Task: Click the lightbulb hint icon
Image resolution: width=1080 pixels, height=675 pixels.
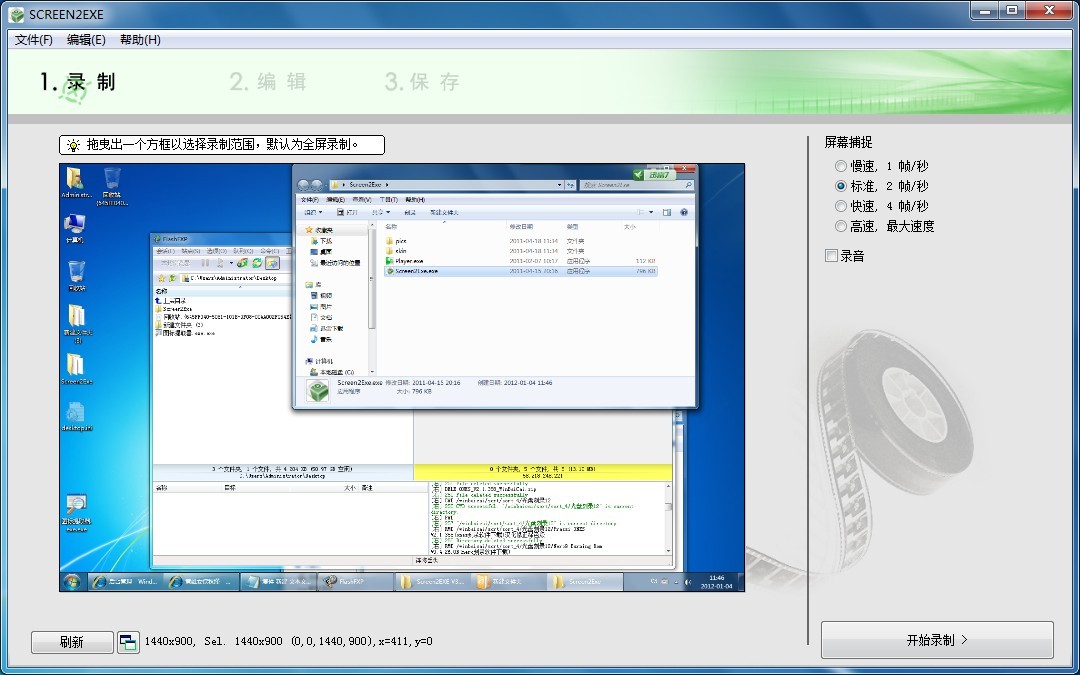Action: click(x=72, y=145)
